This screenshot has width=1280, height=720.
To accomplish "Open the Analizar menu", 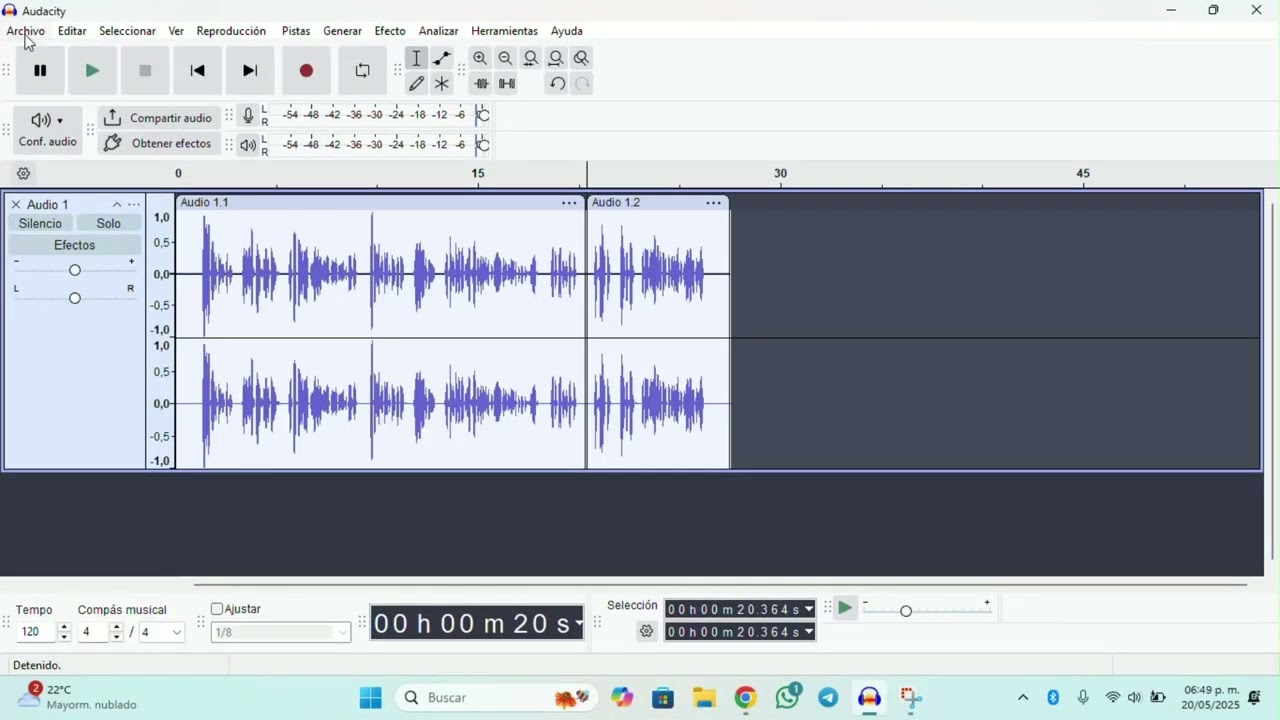I will coord(438,31).
